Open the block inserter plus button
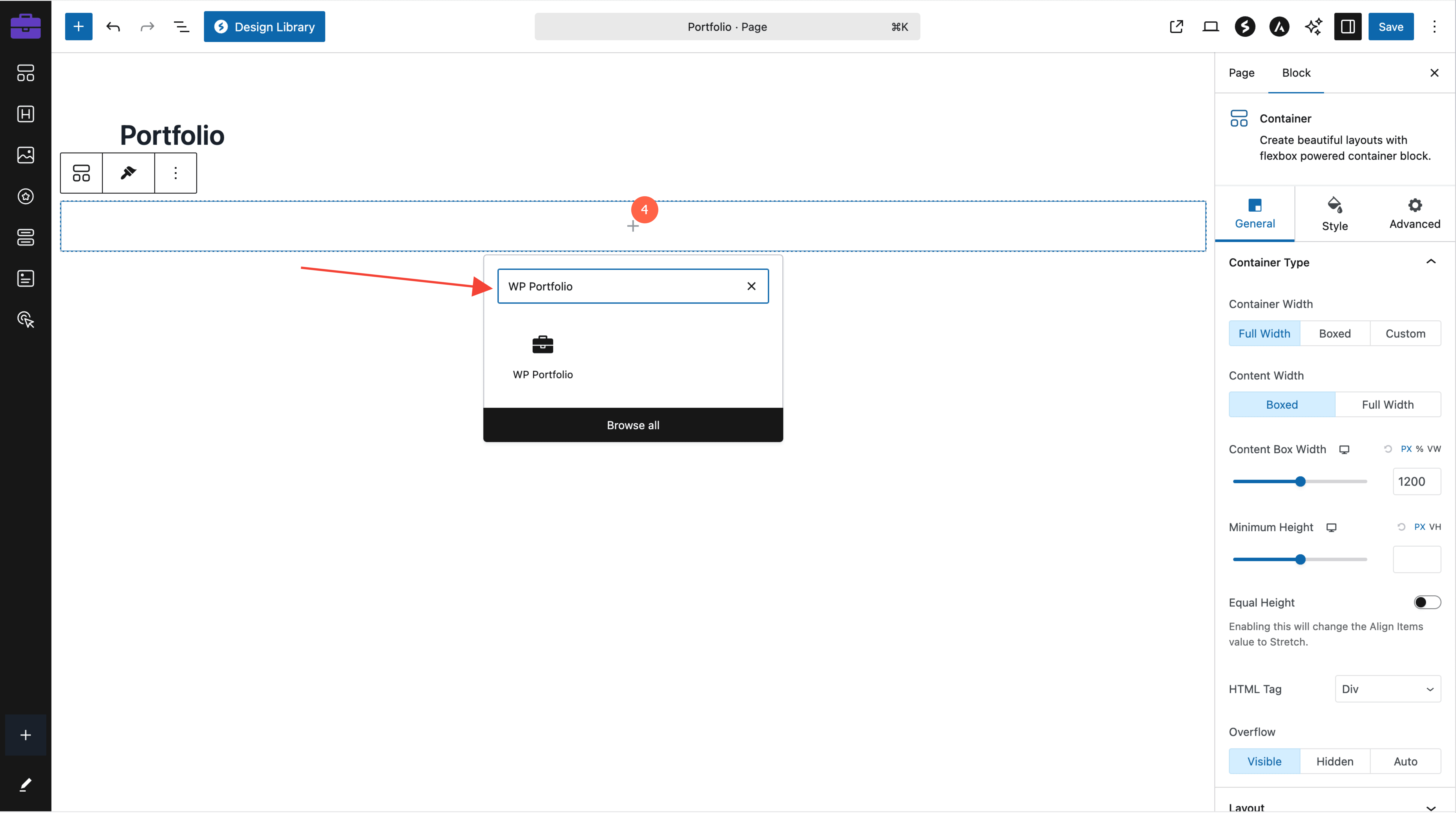1456x813 pixels. [x=79, y=27]
